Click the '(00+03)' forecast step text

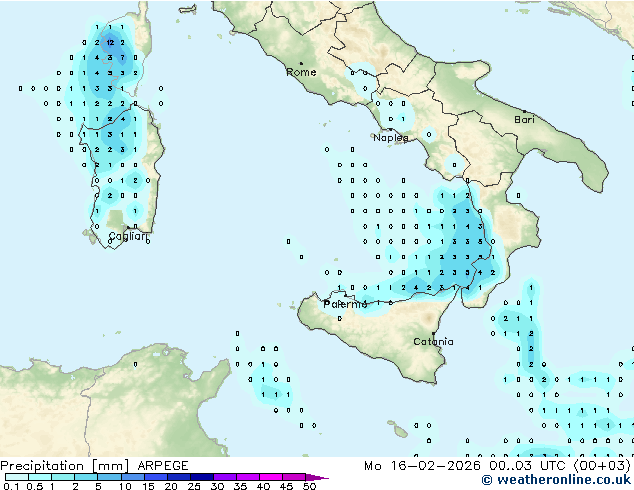(x=602, y=466)
